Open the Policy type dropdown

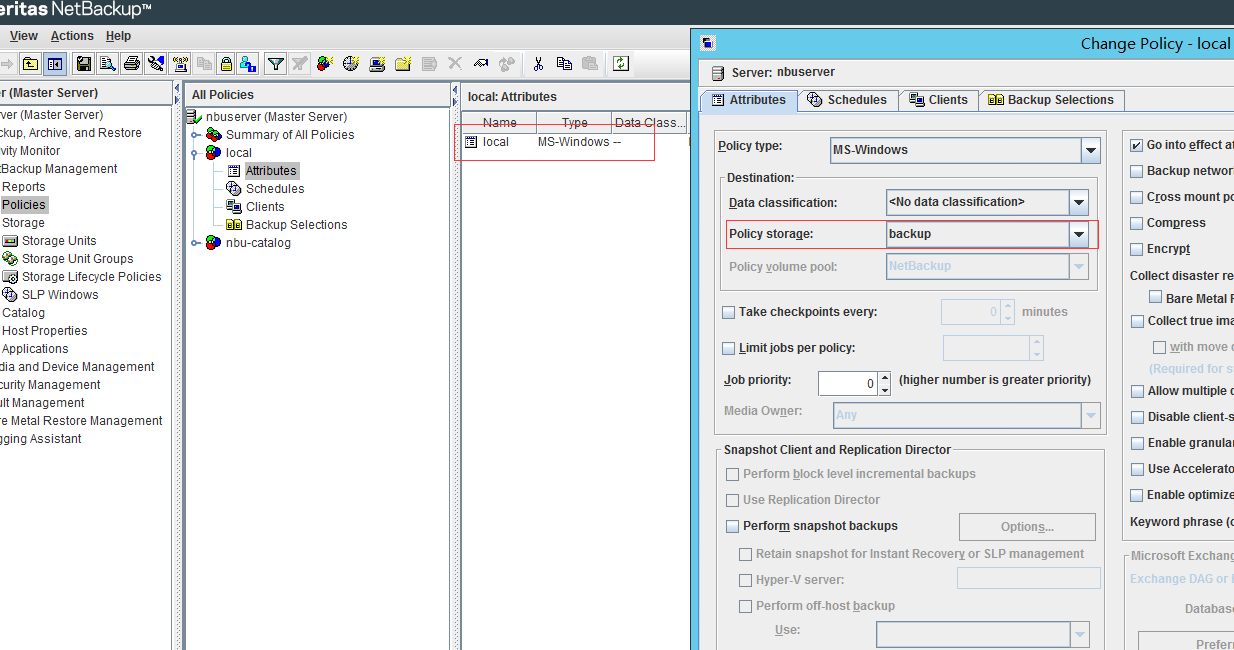(1090, 150)
